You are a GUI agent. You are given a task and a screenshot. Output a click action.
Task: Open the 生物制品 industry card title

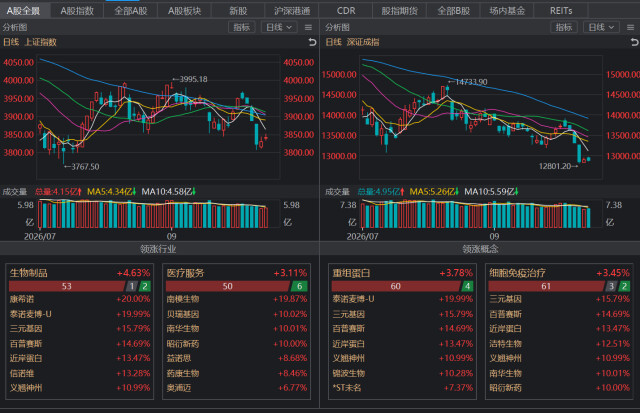click(x=29, y=273)
